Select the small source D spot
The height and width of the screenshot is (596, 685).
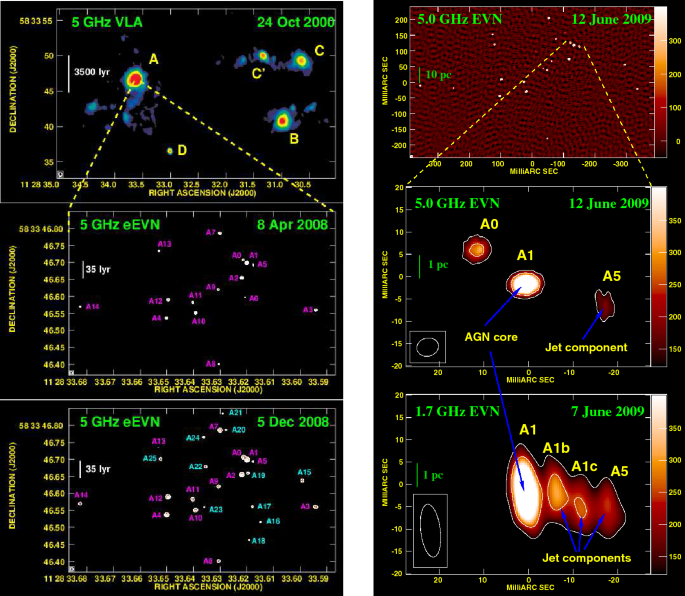[170, 151]
